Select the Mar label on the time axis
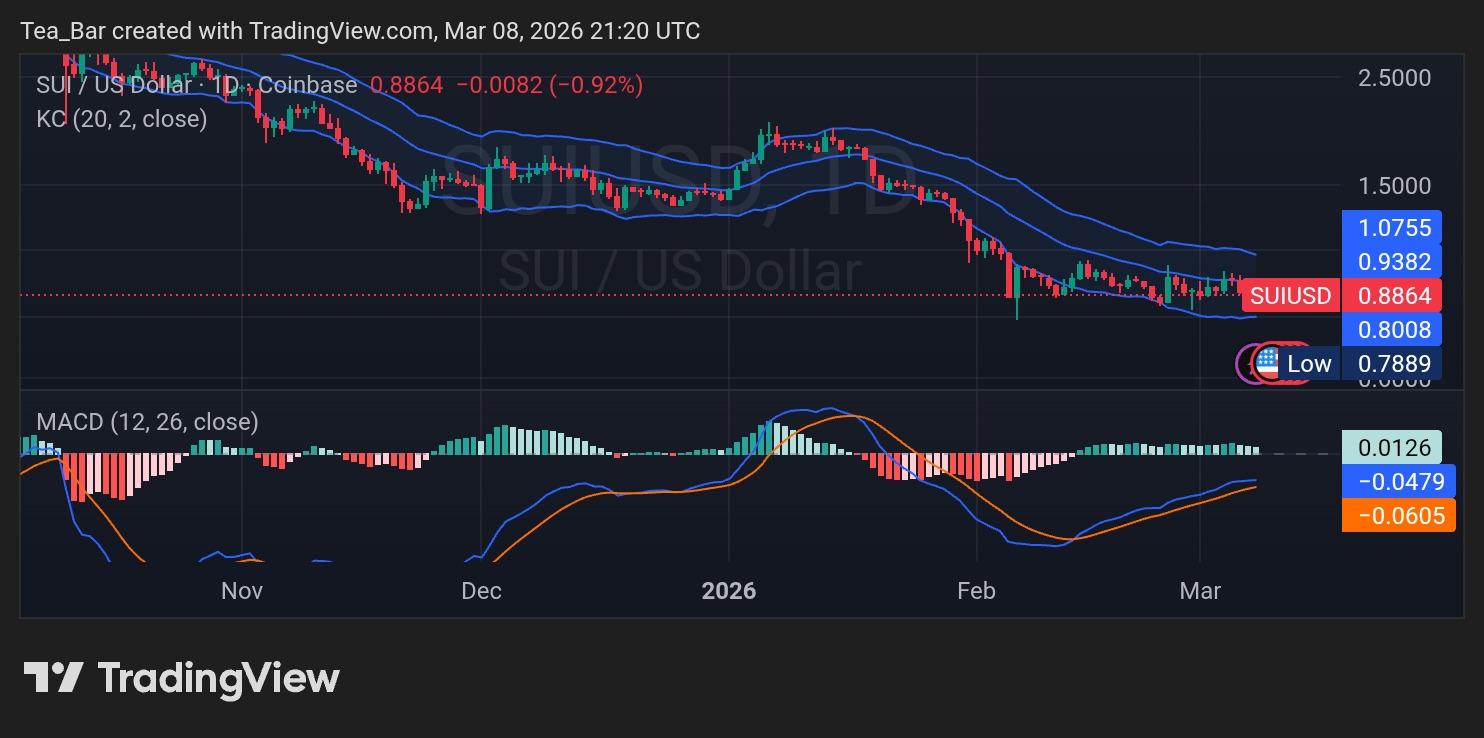 (1201, 591)
